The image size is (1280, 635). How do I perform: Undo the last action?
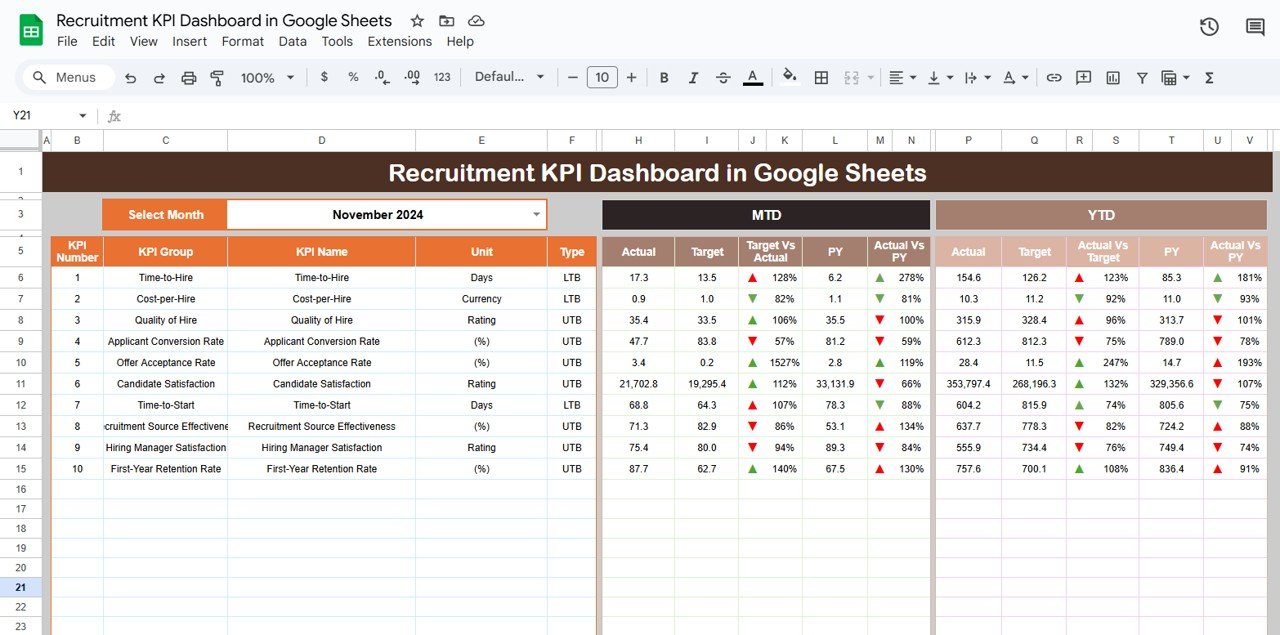point(130,77)
